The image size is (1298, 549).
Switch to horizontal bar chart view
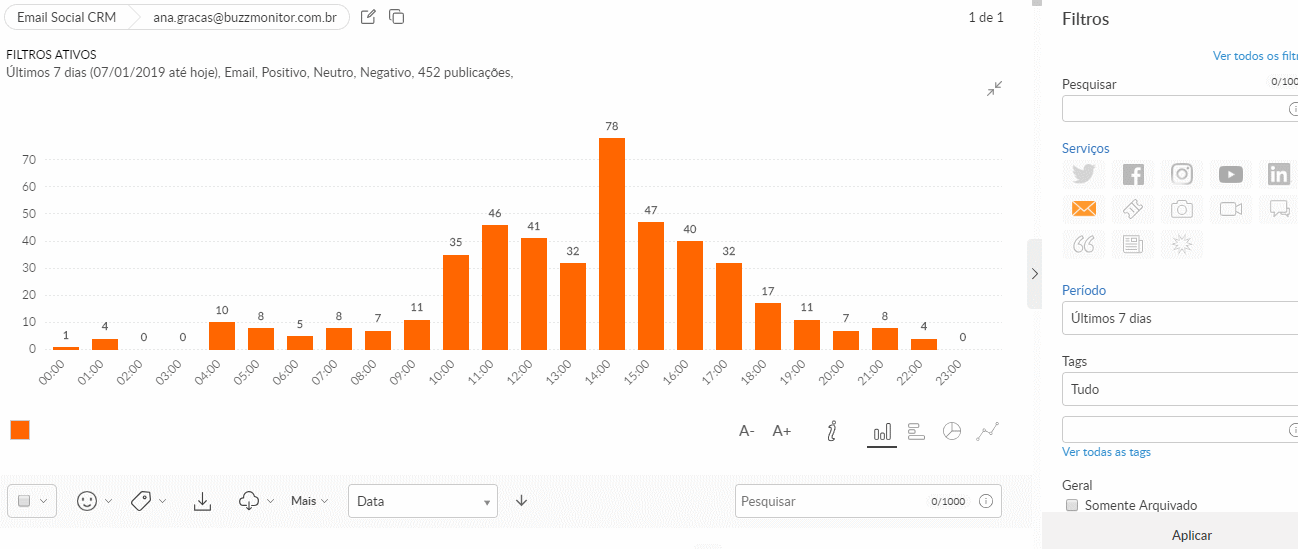pyautogui.click(x=916, y=431)
